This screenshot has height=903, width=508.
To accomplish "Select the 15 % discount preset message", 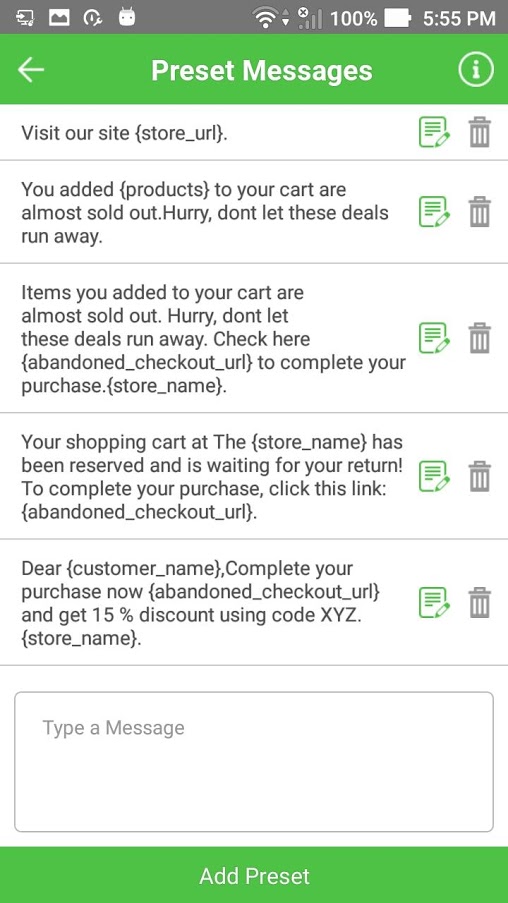I will click(201, 603).
